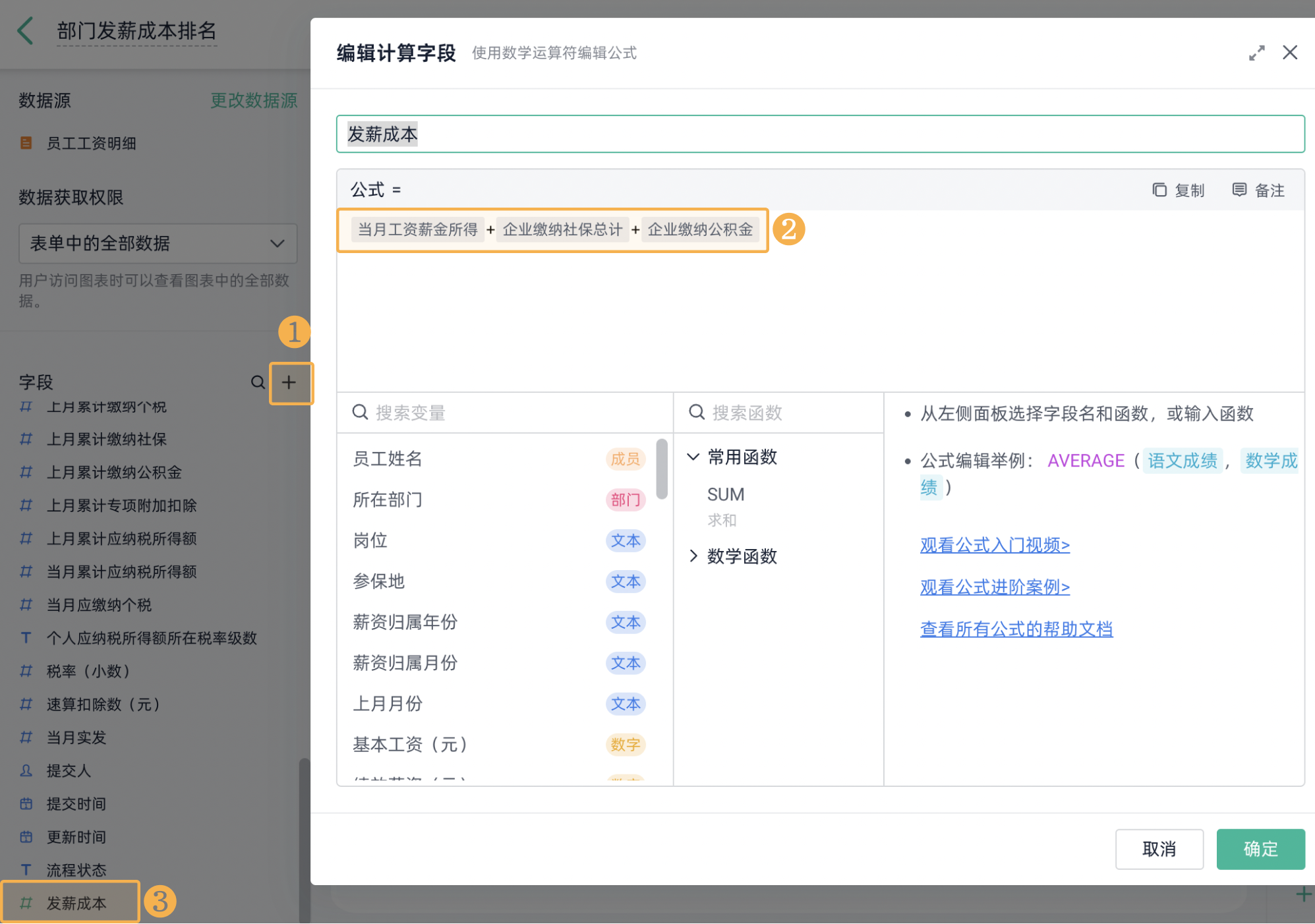The height and width of the screenshot is (924, 1315).
Task: Close the edit calculated field dialog
Action: [1290, 53]
